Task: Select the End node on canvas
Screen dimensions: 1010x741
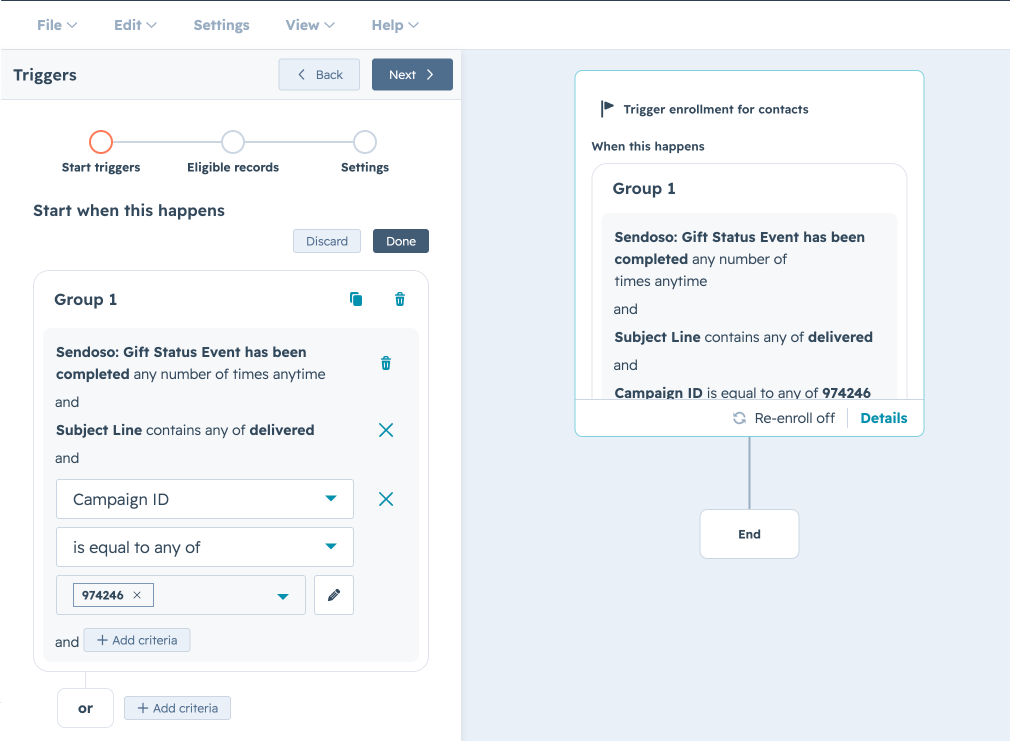Action: click(749, 534)
